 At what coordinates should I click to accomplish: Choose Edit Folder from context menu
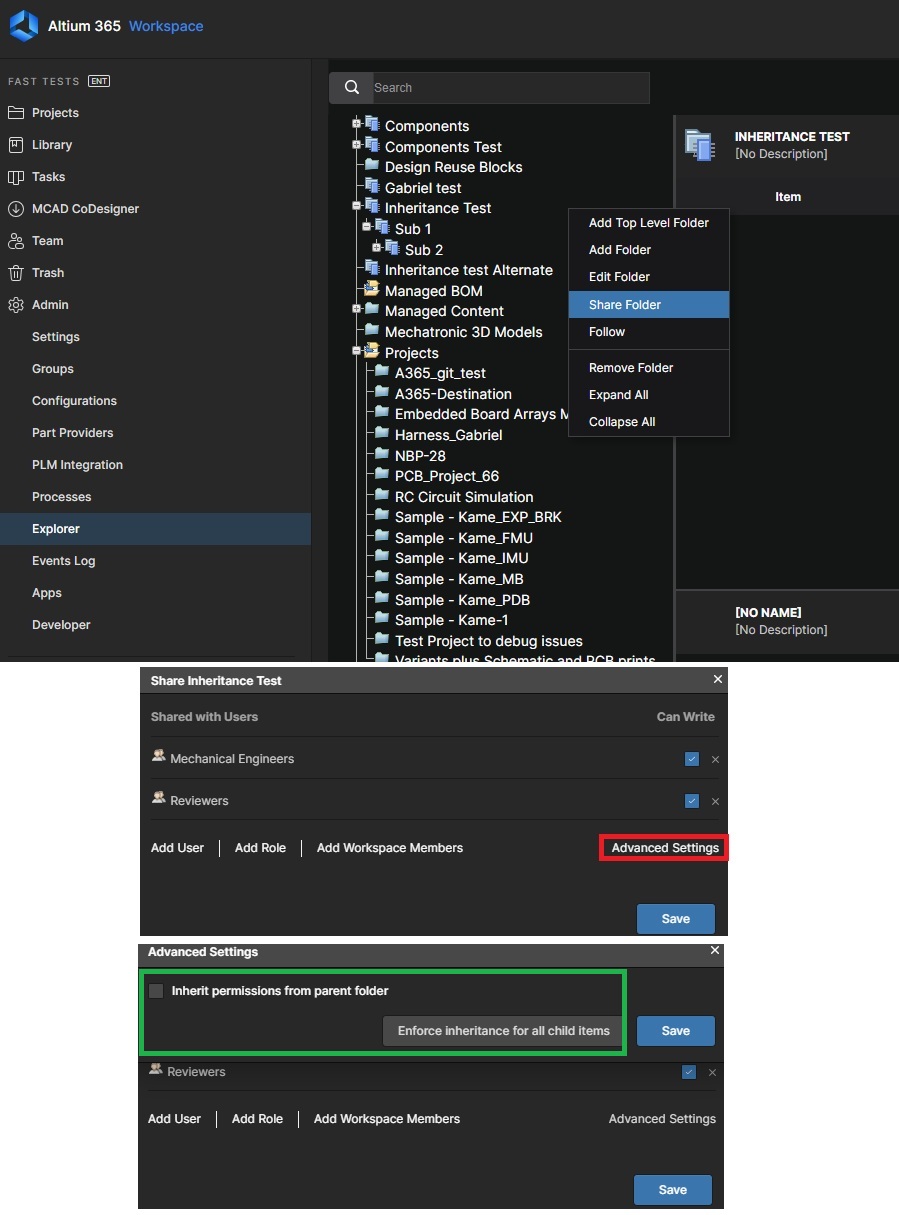point(649,277)
